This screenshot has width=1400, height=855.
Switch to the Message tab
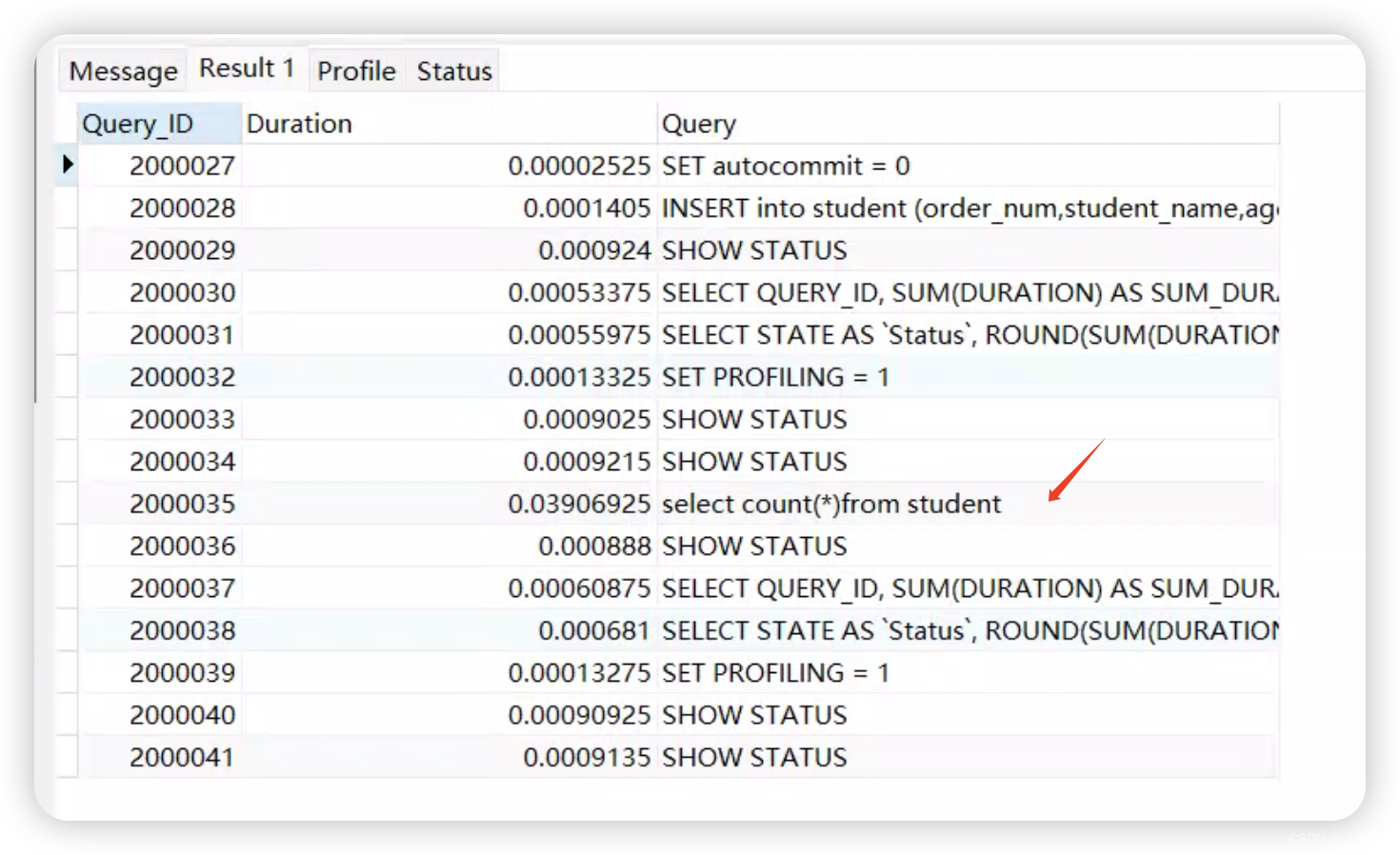(x=124, y=70)
